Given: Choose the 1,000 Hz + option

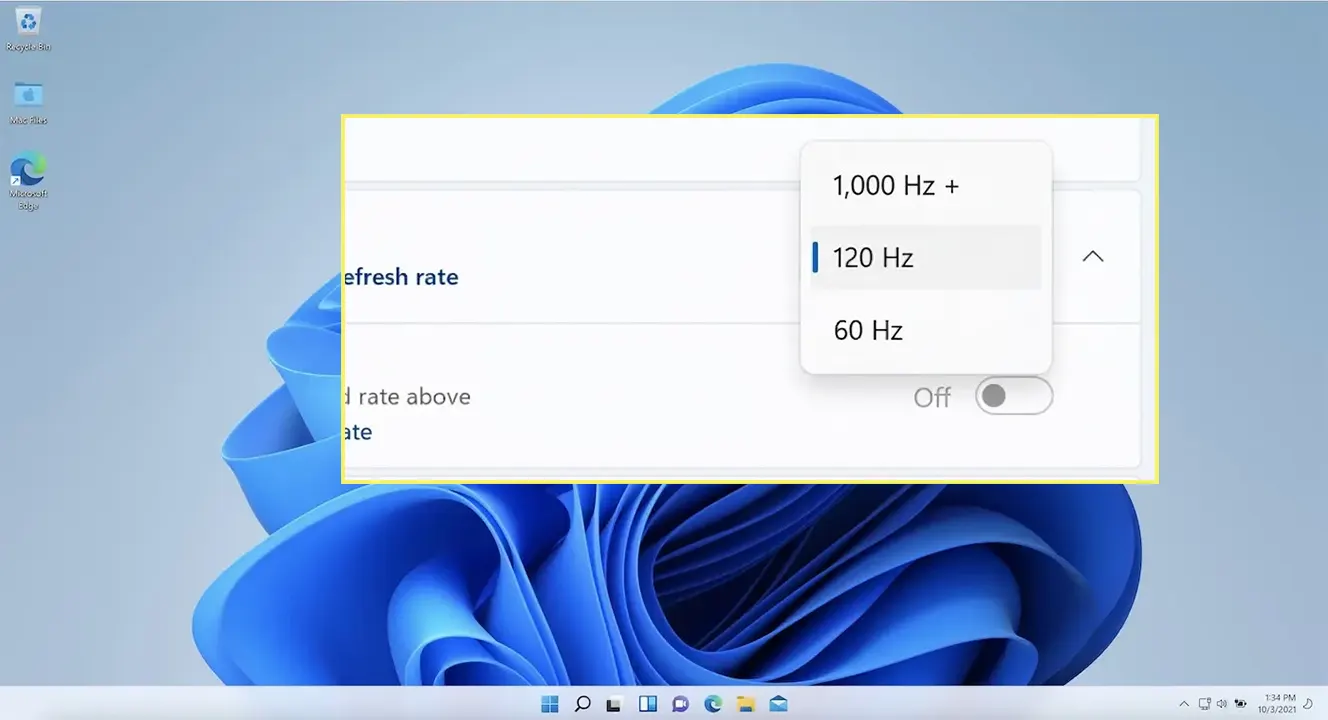Looking at the screenshot, I should pos(926,185).
